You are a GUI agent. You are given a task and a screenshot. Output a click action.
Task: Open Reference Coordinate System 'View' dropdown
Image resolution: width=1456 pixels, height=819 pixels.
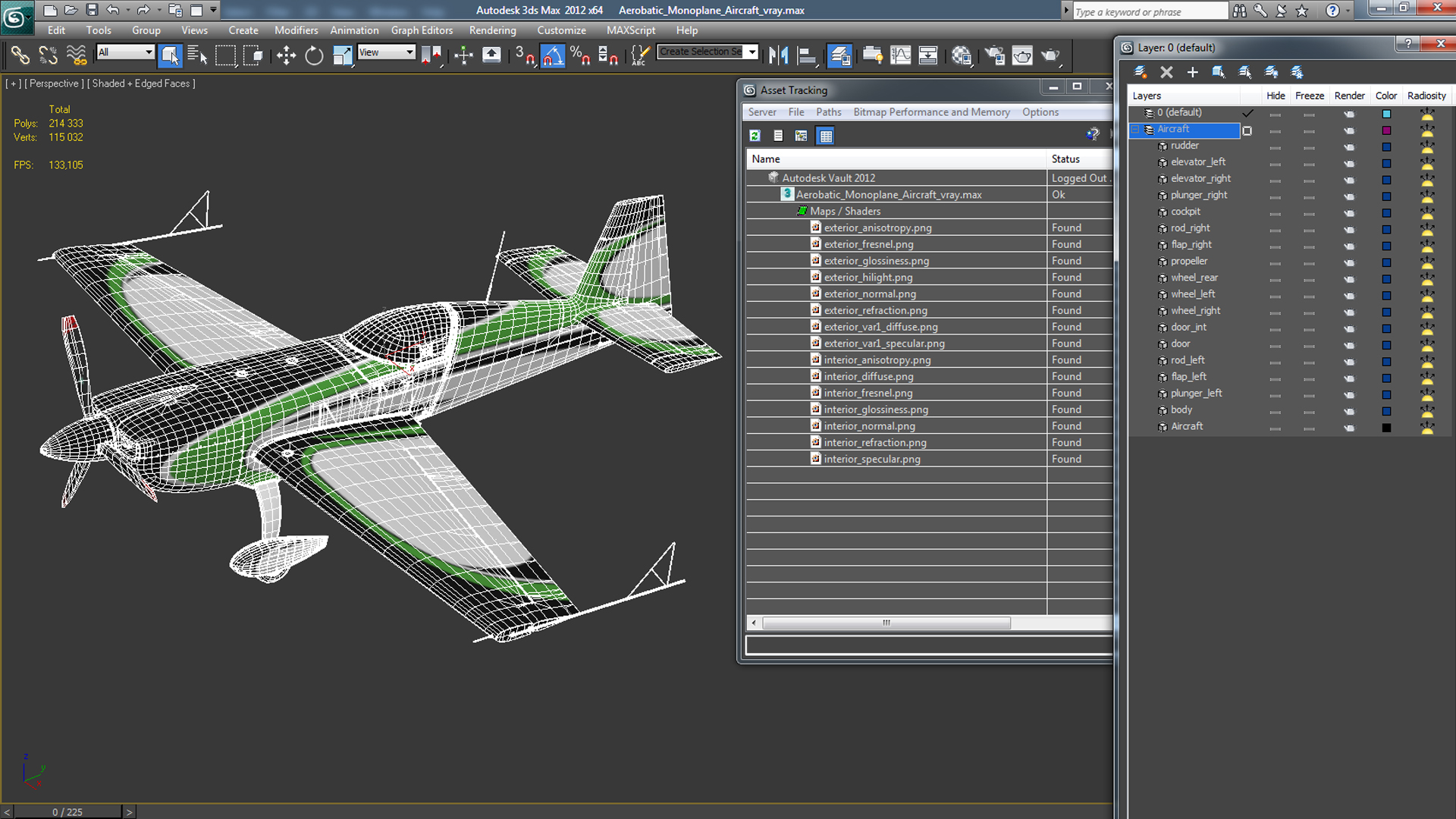(386, 52)
